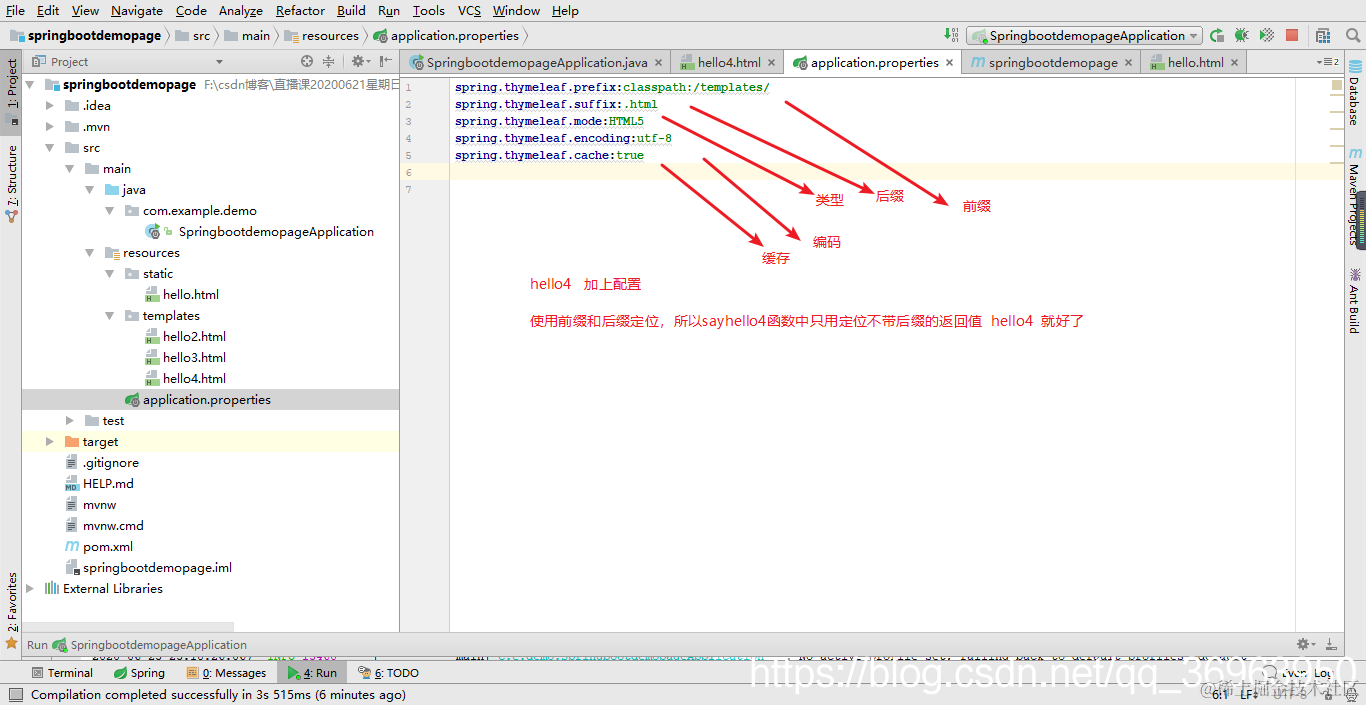Viewport: 1366px width, 705px height.
Task: Click src in breadcrumb bar
Action: (x=193, y=35)
